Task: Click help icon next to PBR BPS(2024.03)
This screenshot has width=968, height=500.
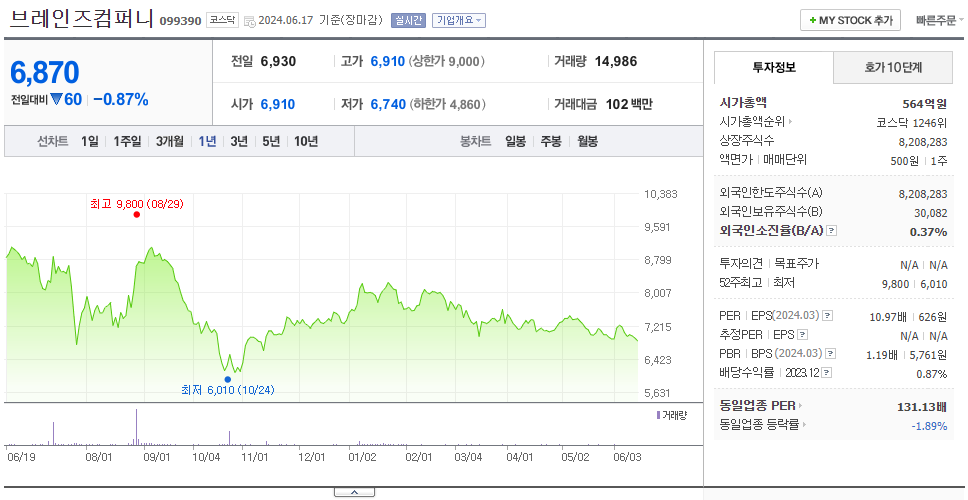Action: (832, 354)
